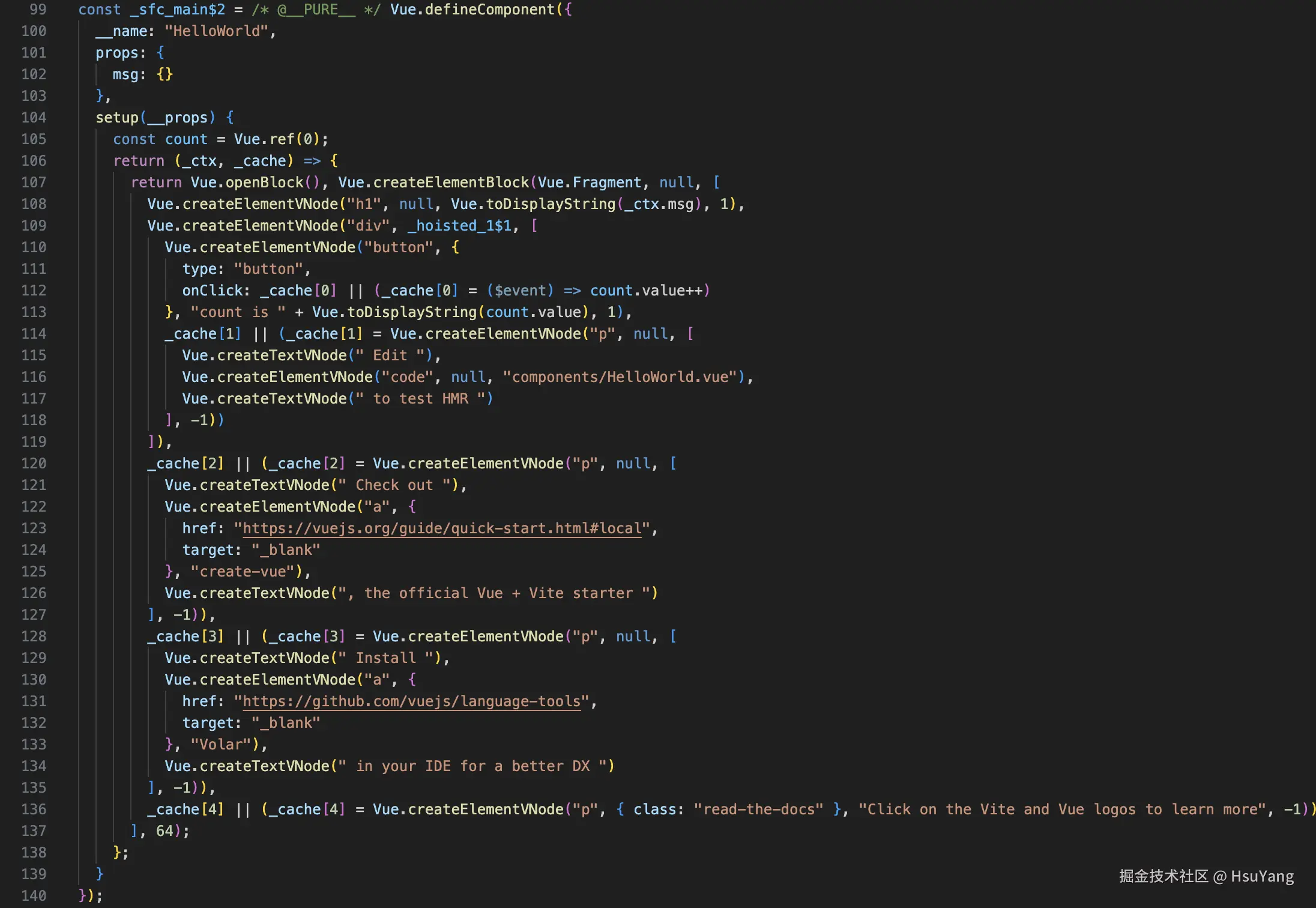The height and width of the screenshot is (908, 1316).
Task: Click the setup function name
Action: point(117,118)
